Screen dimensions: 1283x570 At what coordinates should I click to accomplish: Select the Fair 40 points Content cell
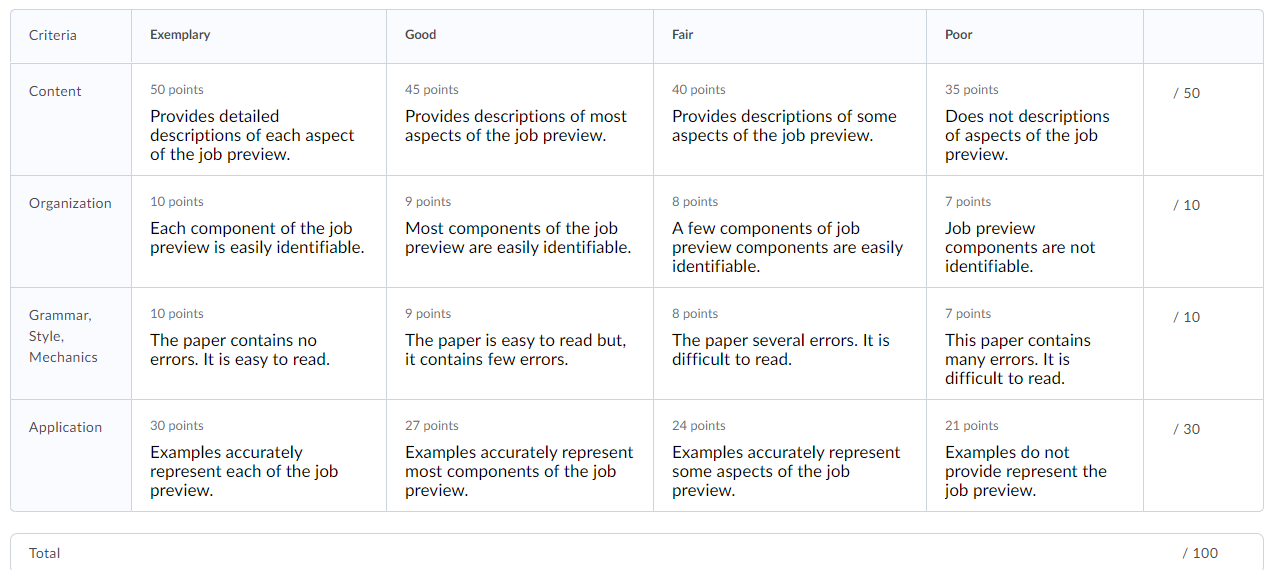[790, 120]
